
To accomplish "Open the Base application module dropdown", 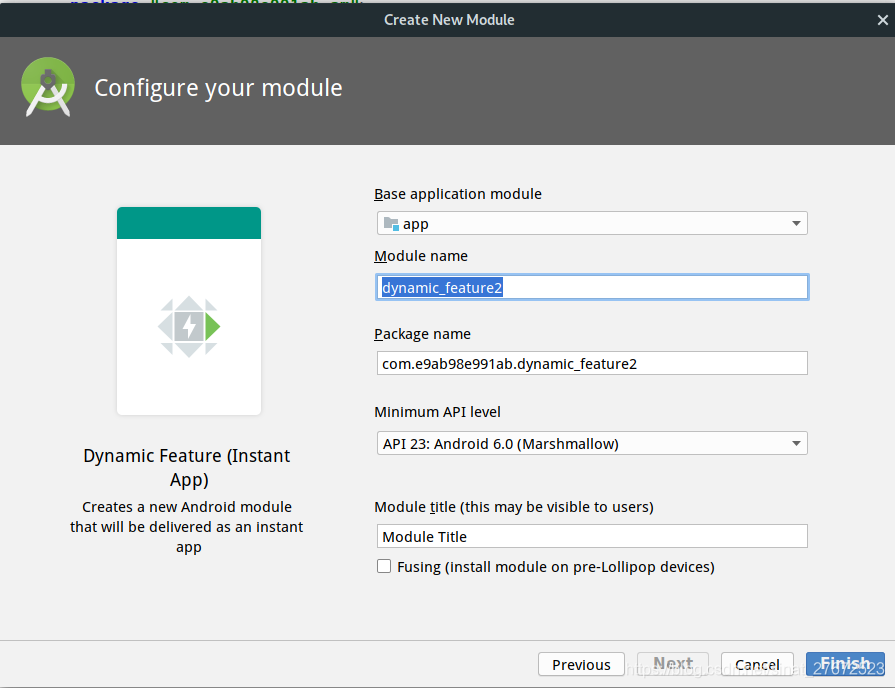I will click(592, 223).
